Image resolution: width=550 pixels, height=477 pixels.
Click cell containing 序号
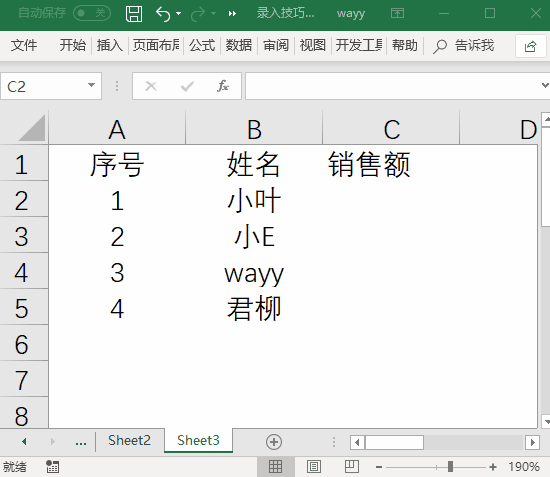[x=117, y=164]
